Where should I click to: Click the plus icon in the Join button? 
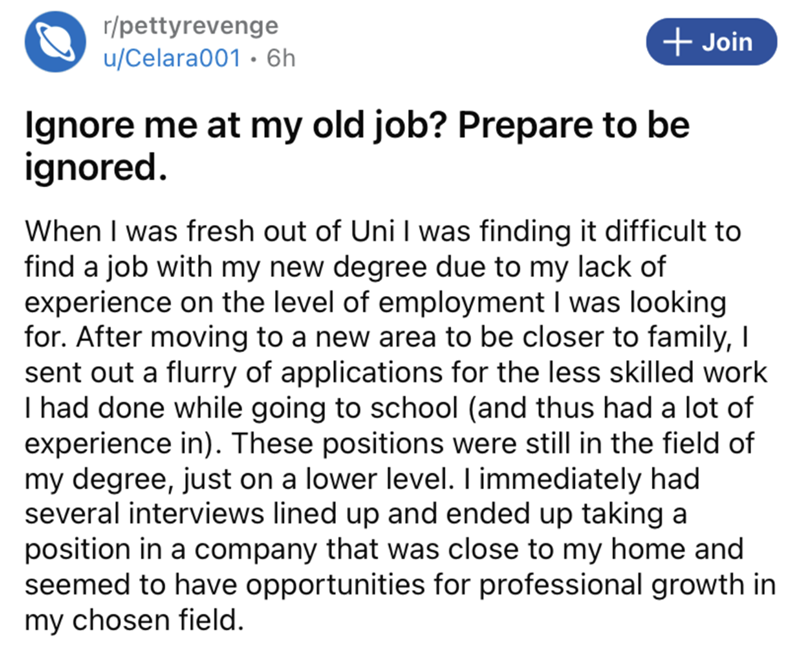pos(679,41)
